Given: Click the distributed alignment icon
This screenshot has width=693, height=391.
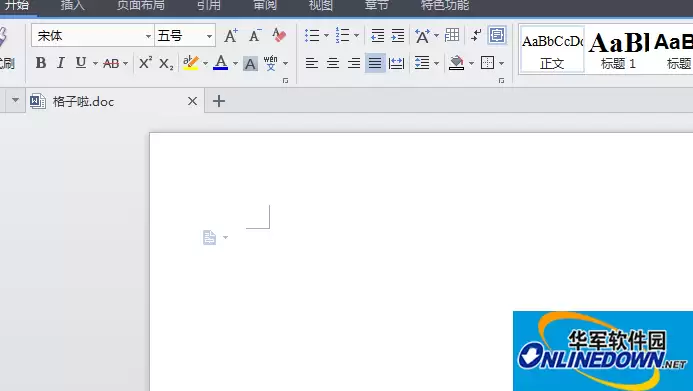Looking at the screenshot, I should [x=396, y=63].
